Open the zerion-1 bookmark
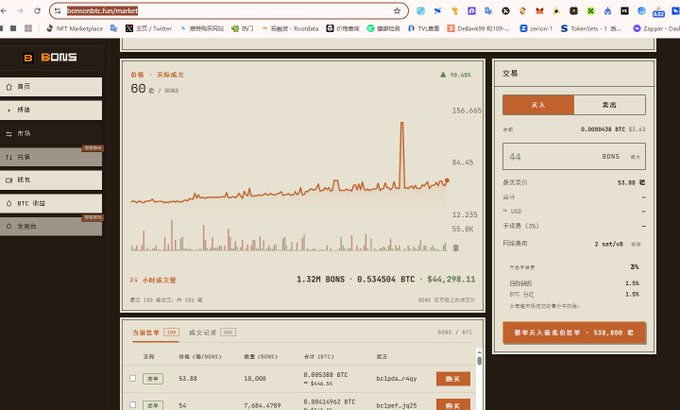The width and height of the screenshot is (680, 410). click(x=536, y=28)
